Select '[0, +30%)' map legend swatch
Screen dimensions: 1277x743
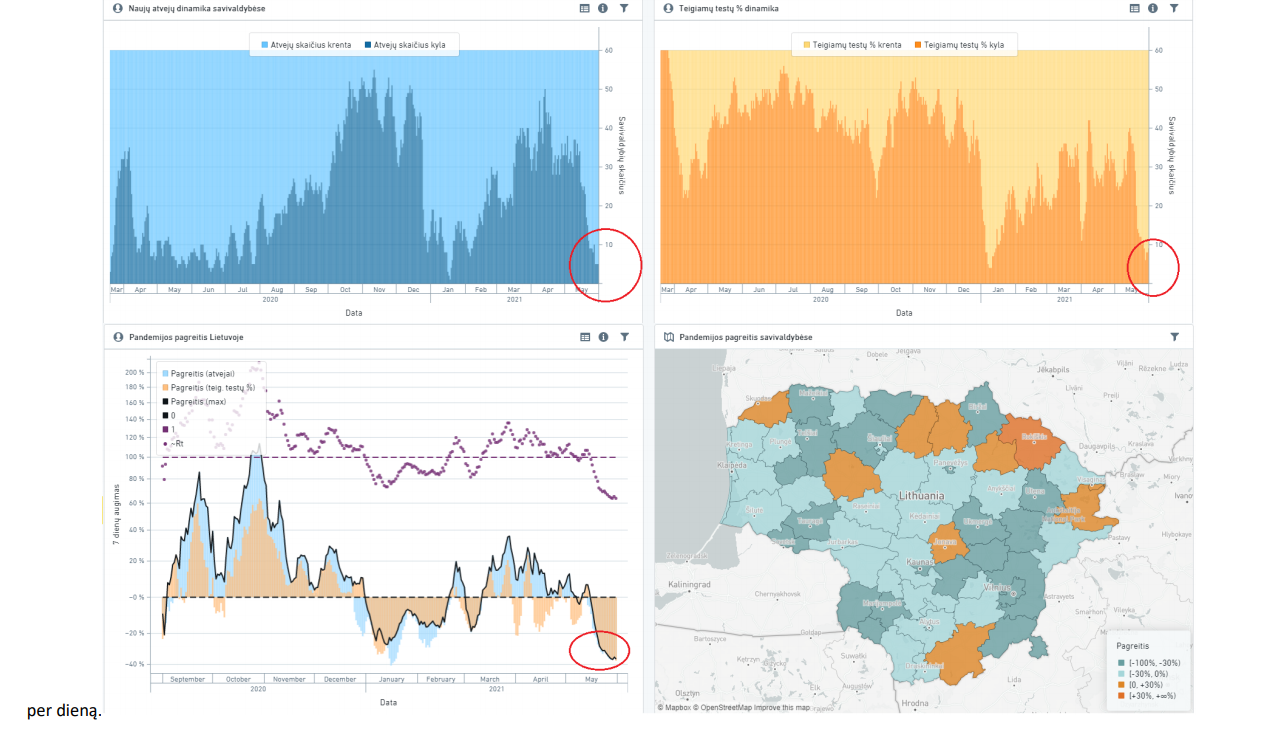tap(1121, 684)
